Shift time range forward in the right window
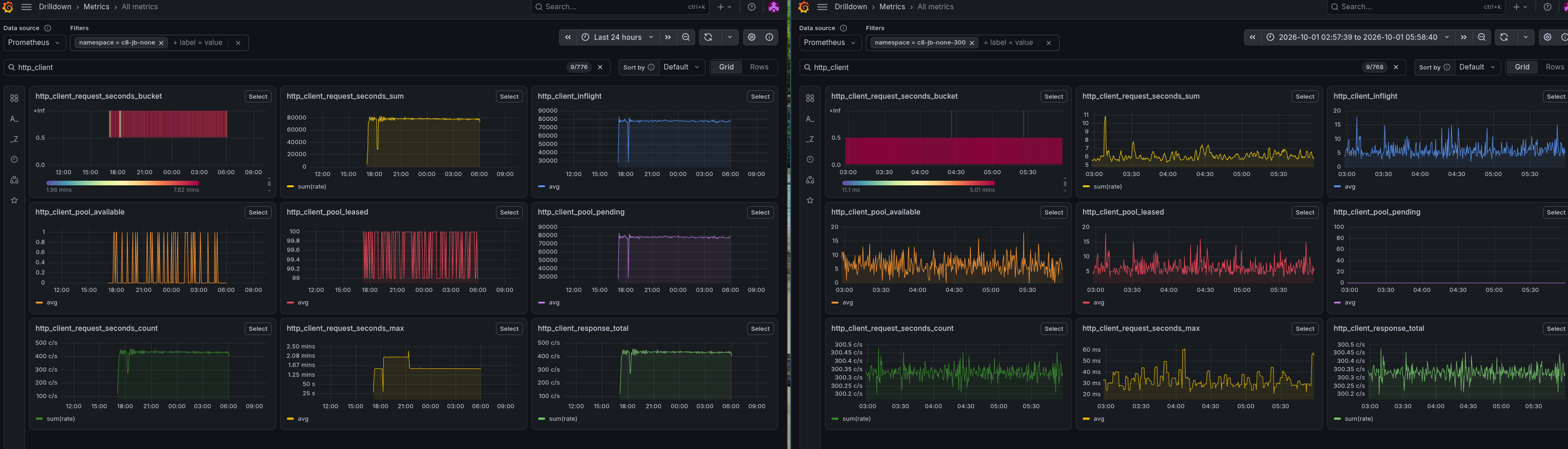Image resolution: width=1568 pixels, height=449 pixels. 1464,37
